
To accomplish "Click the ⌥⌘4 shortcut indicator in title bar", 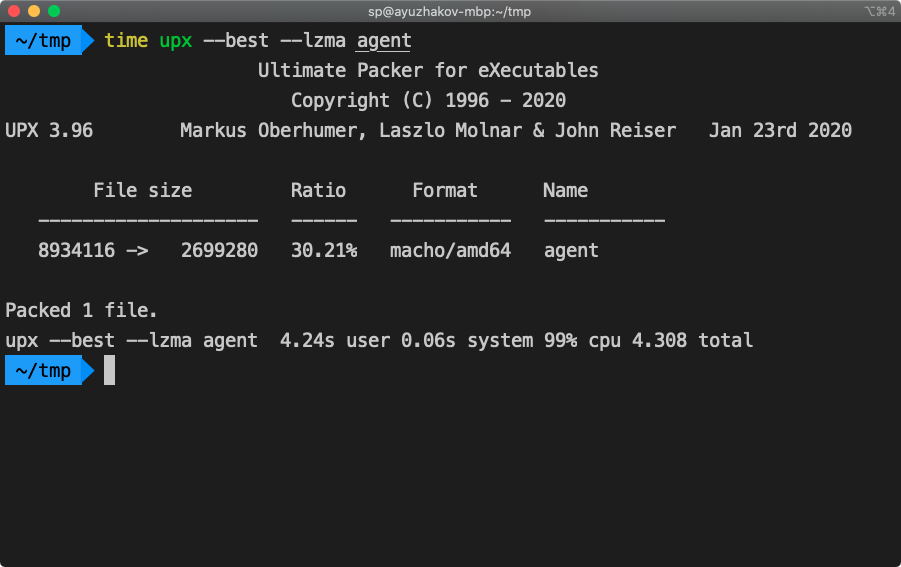I will pyautogui.click(x=880, y=11).
